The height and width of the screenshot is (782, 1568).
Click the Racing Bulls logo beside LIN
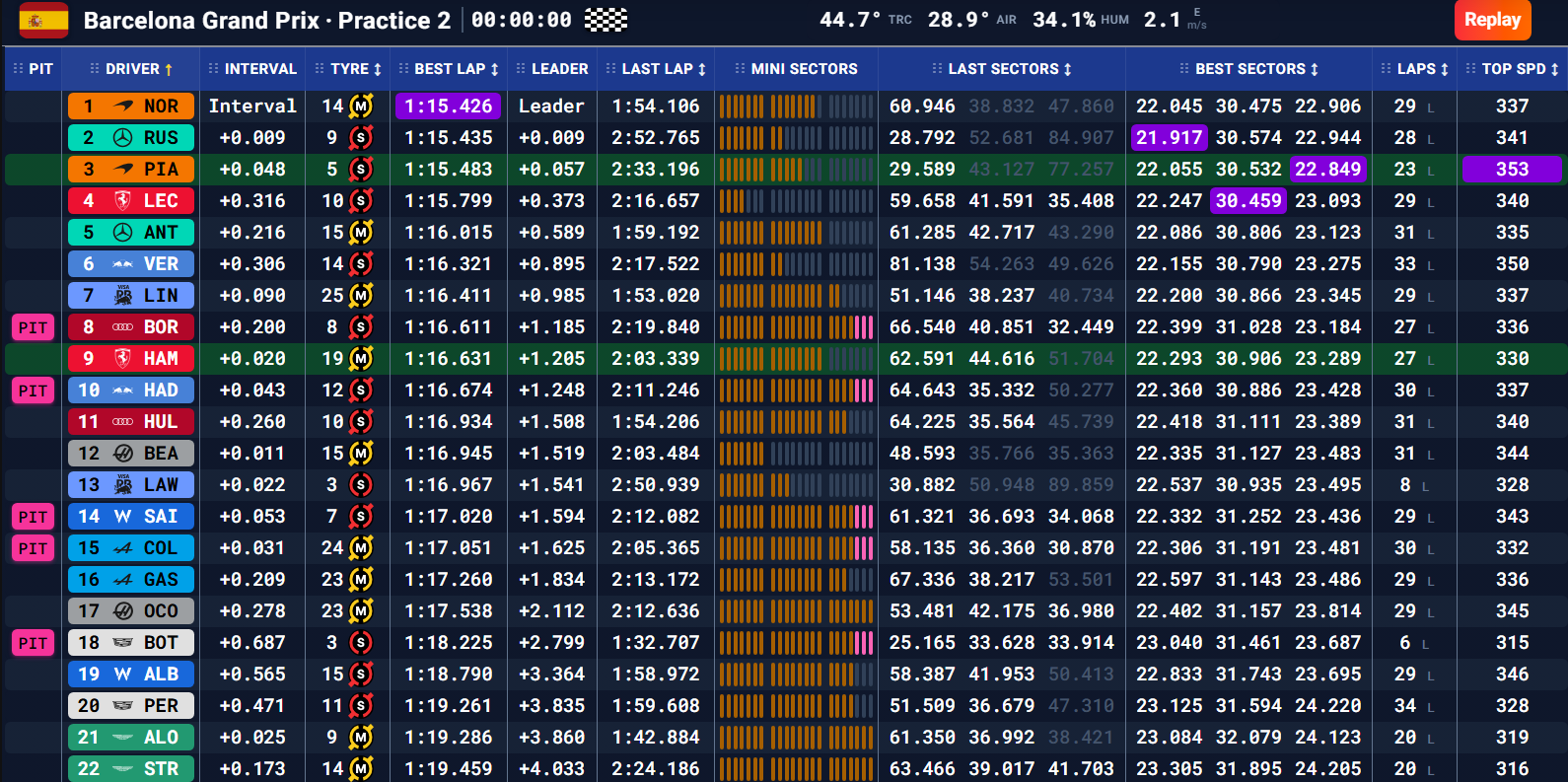pos(123,295)
